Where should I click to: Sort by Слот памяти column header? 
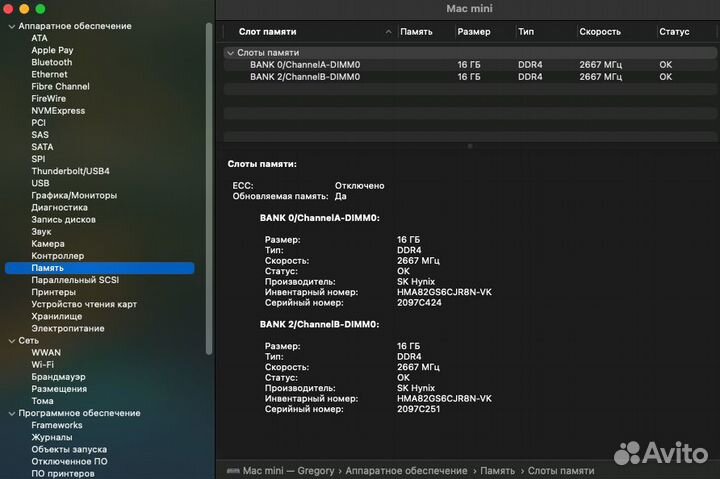pos(268,32)
